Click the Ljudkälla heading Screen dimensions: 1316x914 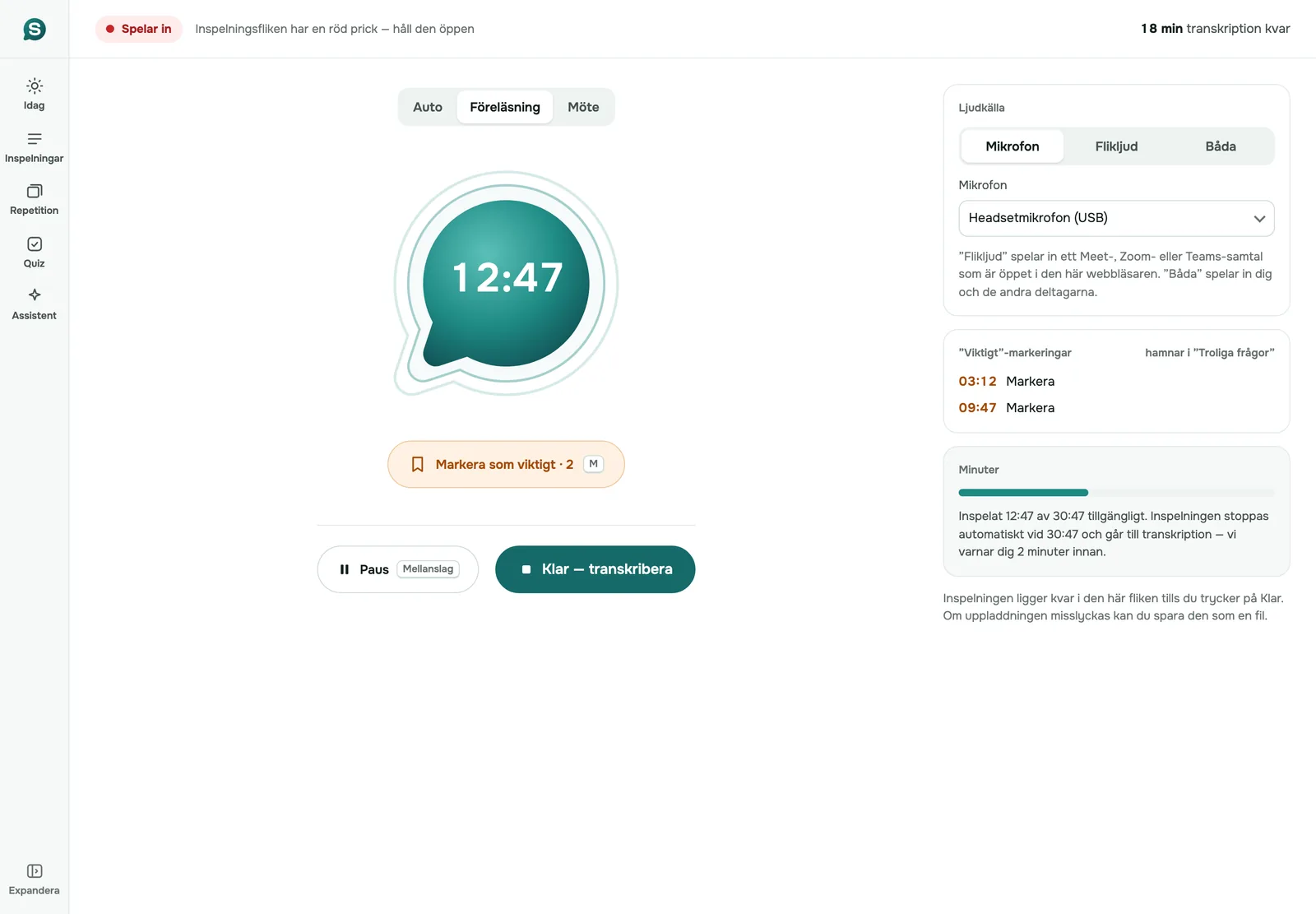[x=981, y=108]
